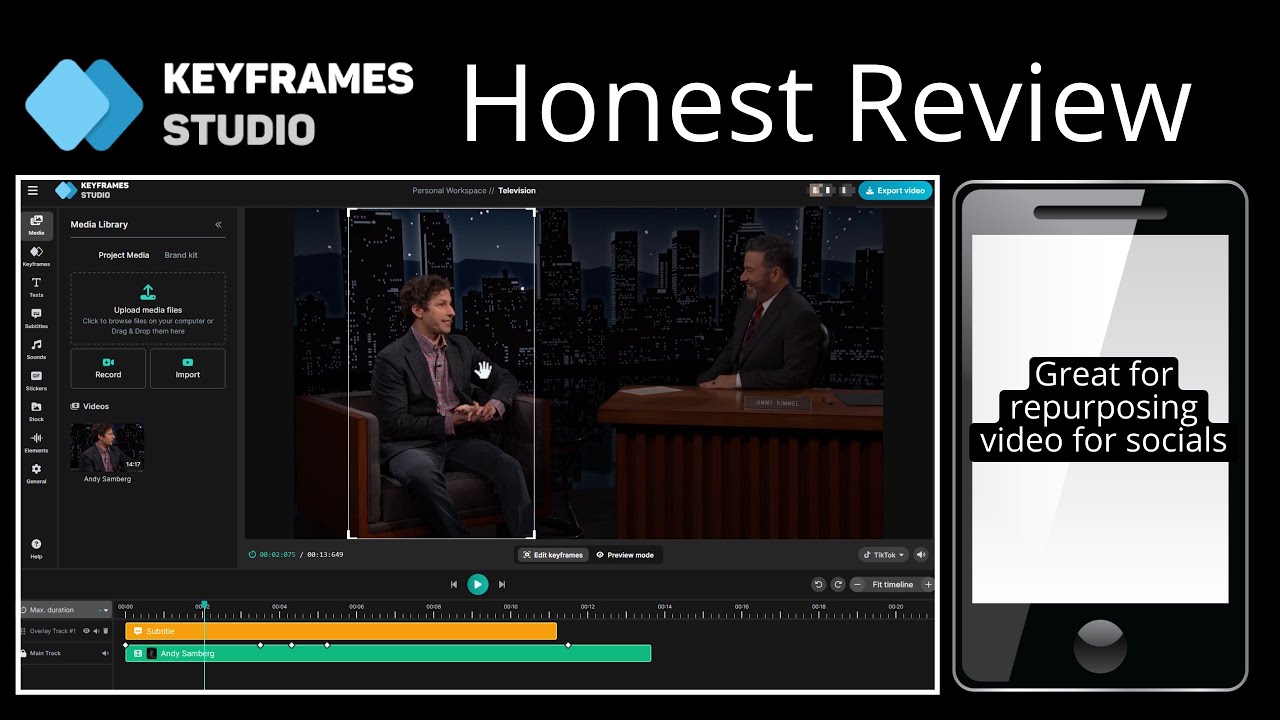Click the playhead marker on the timeline
The height and width of the screenshot is (720, 1280).
(x=204, y=606)
